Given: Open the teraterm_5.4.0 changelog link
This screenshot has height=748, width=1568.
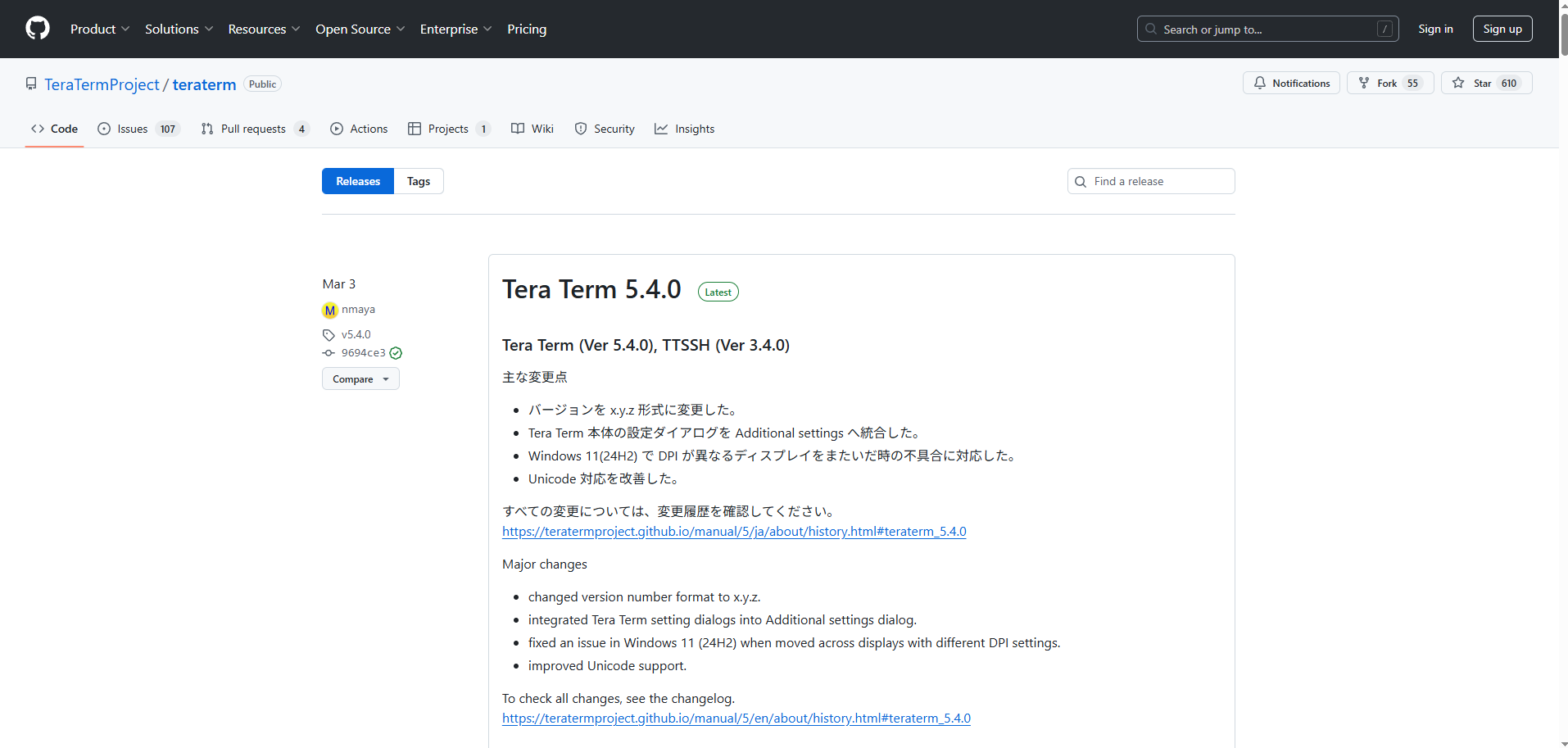Looking at the screenshot, I should click(733, 531).
